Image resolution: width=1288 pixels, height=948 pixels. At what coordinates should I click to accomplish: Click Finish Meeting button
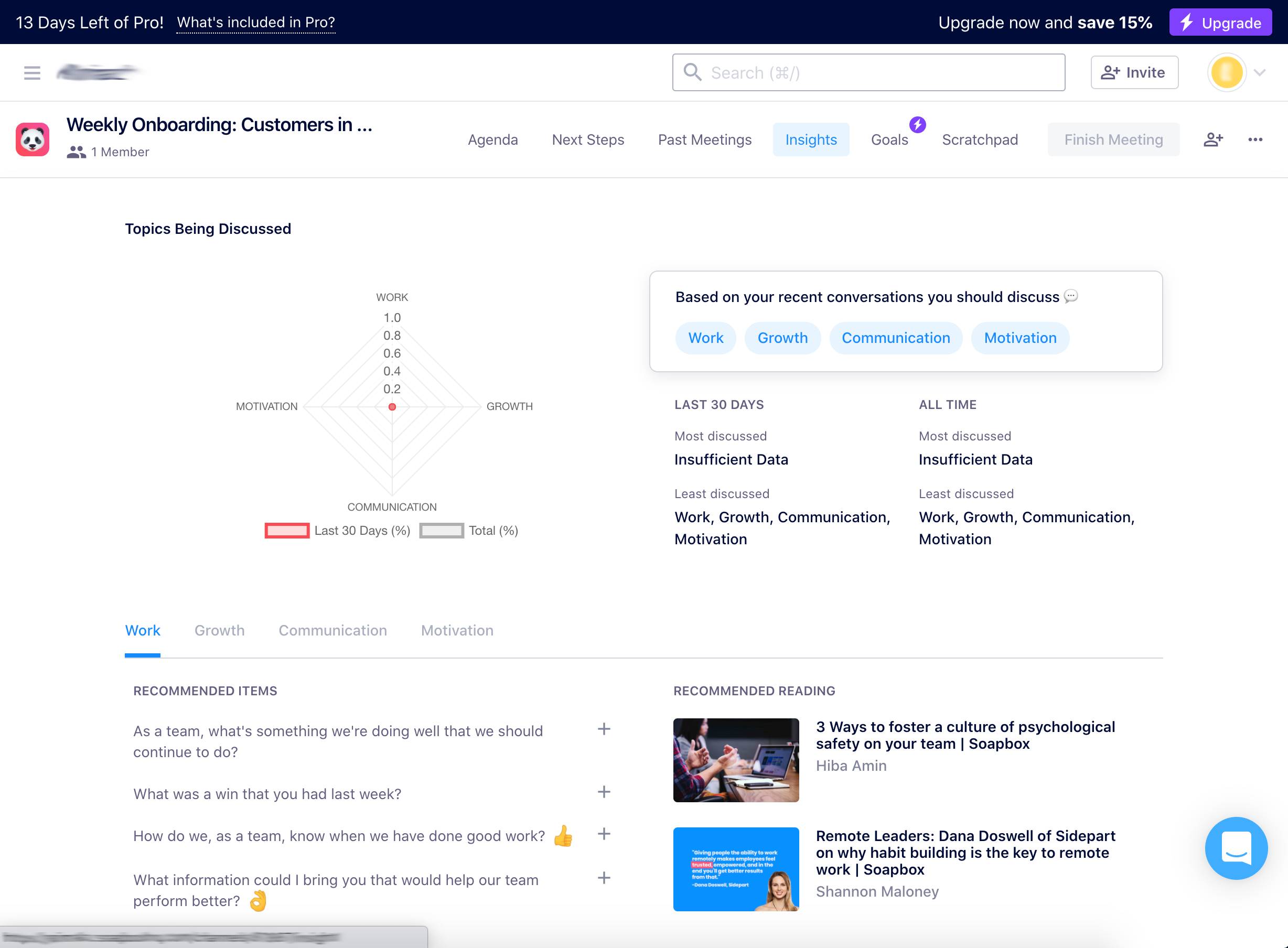point(1113,139)
